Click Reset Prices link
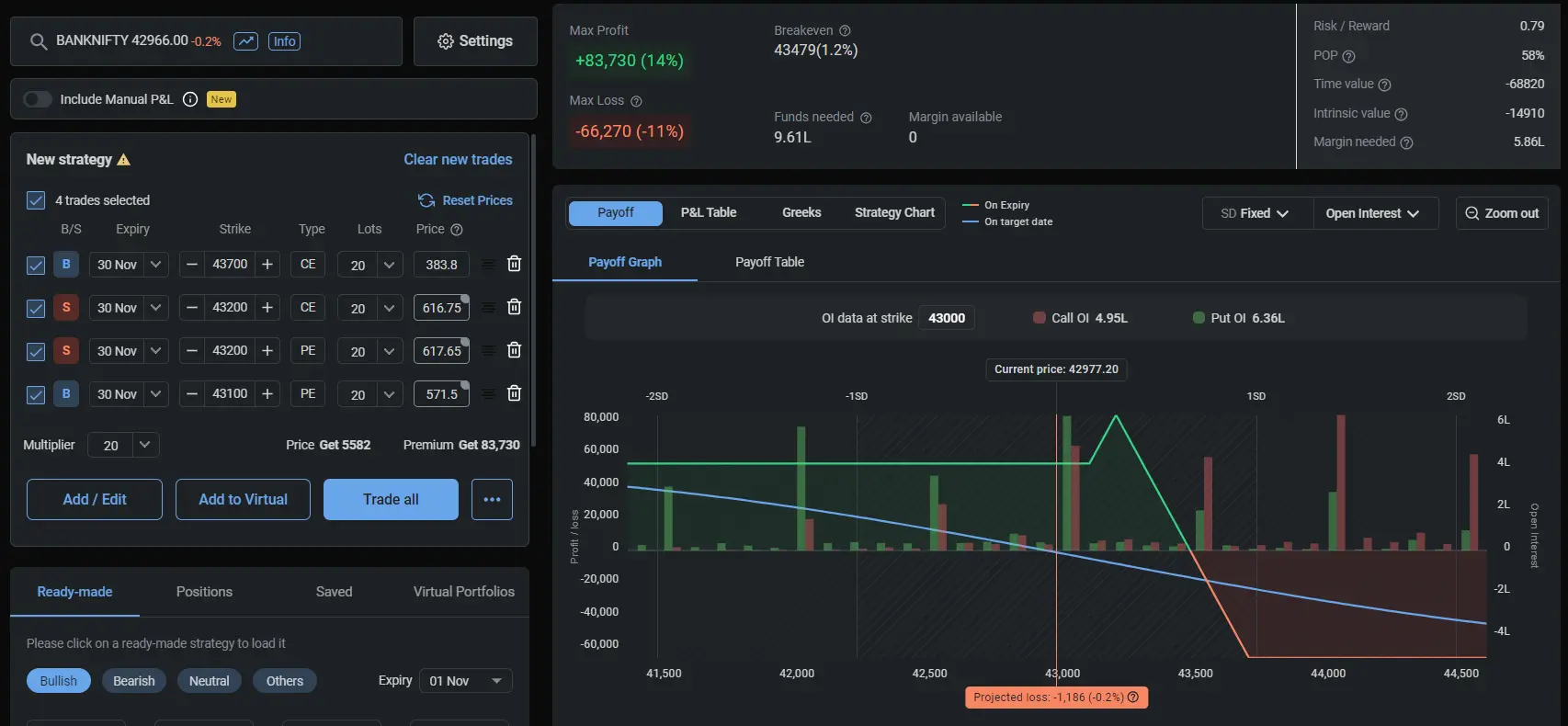 pyautogui.click(x=465, y=200)
